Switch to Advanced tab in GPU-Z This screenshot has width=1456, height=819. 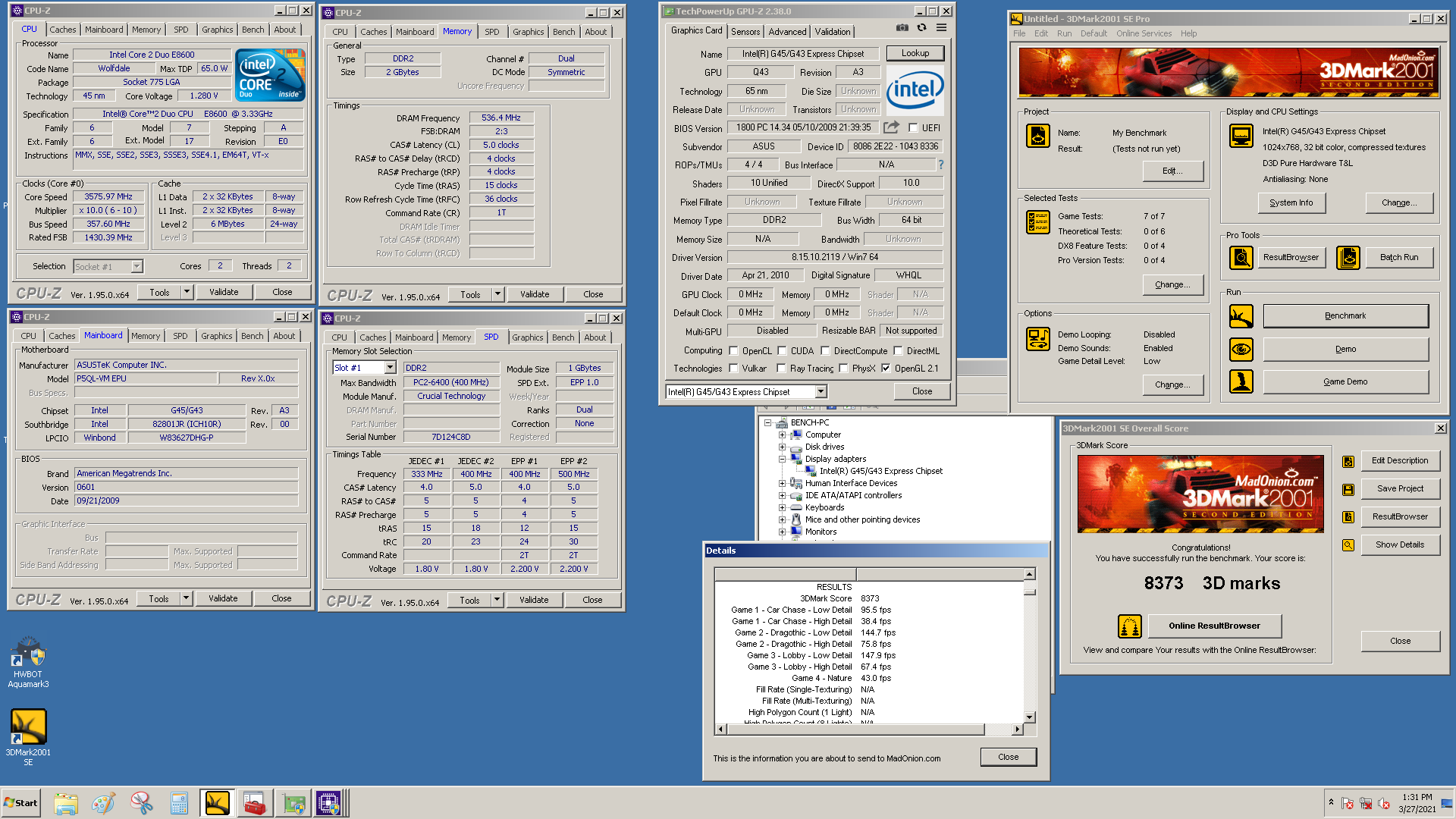(787, 32)
